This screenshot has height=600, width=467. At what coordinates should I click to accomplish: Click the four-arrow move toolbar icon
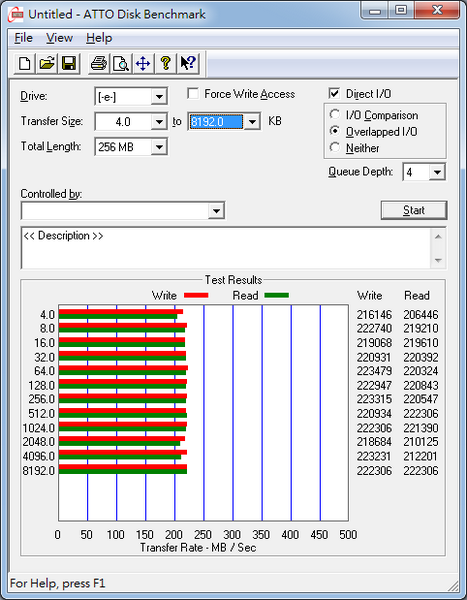click(x=143, y=63)
